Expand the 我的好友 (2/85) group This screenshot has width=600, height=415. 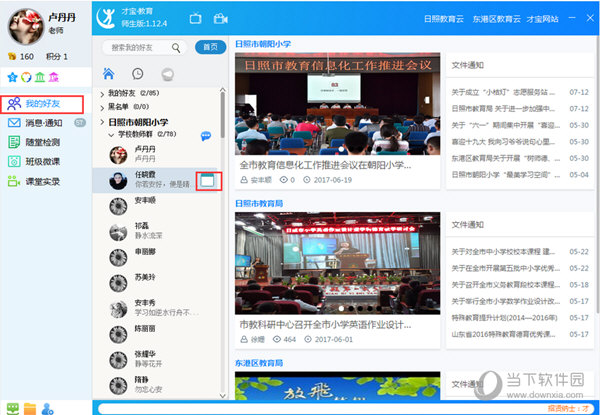pyautogui.click(x=102, y=94)
